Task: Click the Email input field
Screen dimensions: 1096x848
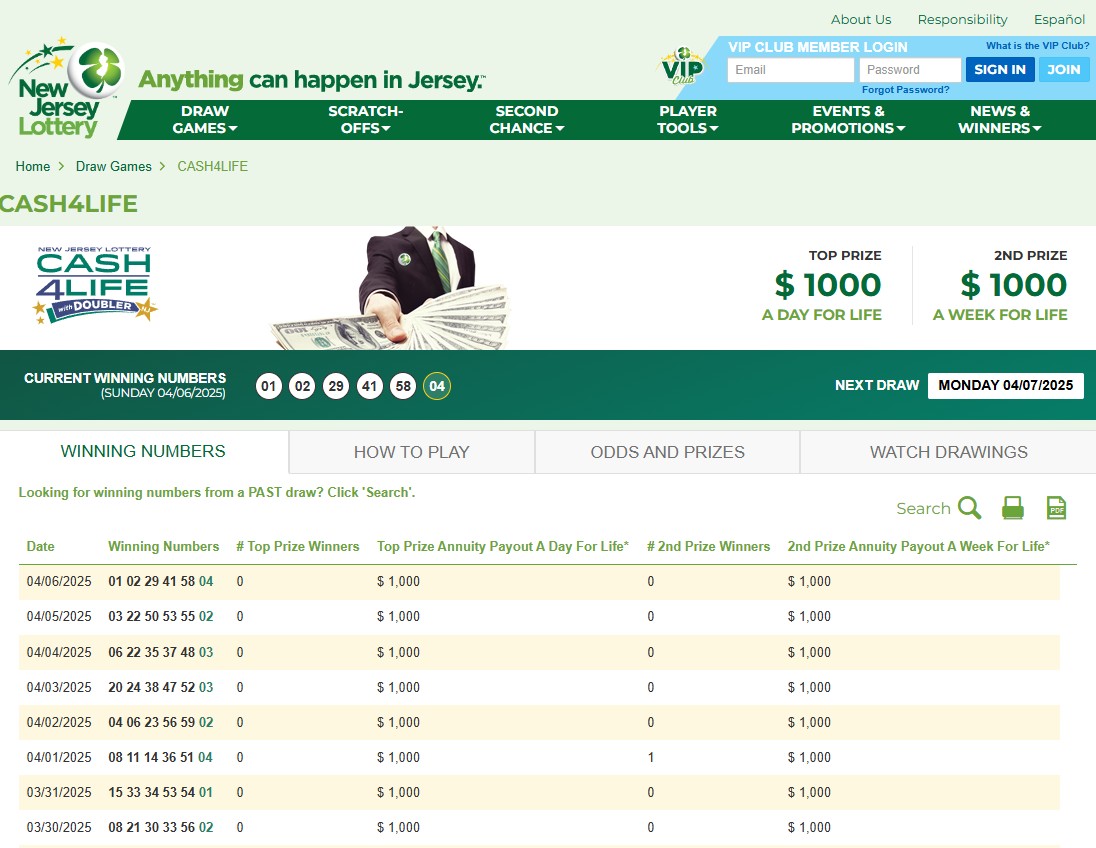Action: [790, 70]
